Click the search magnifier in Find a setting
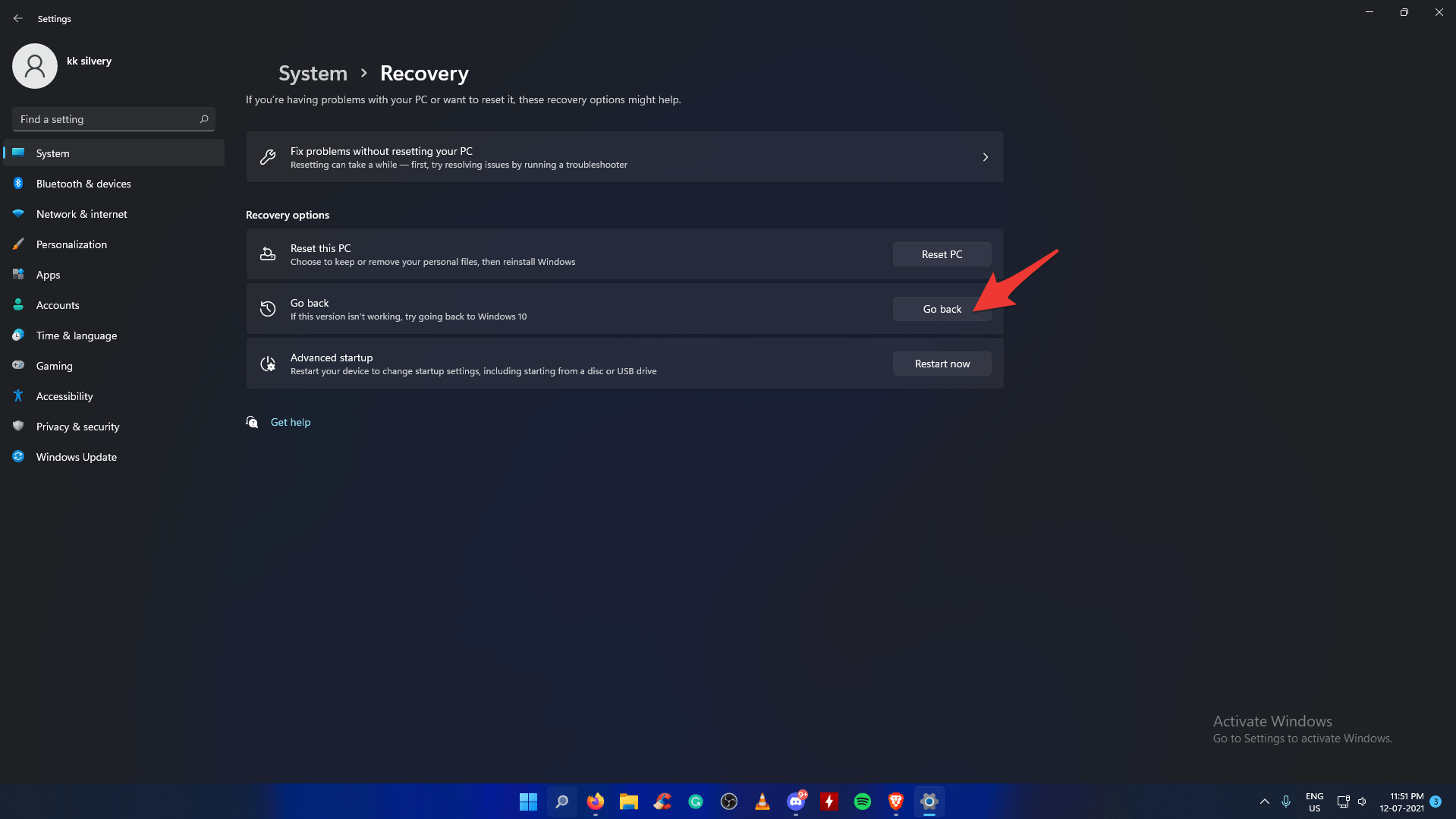Viewport: 1456px width, 819px height. 203,119
